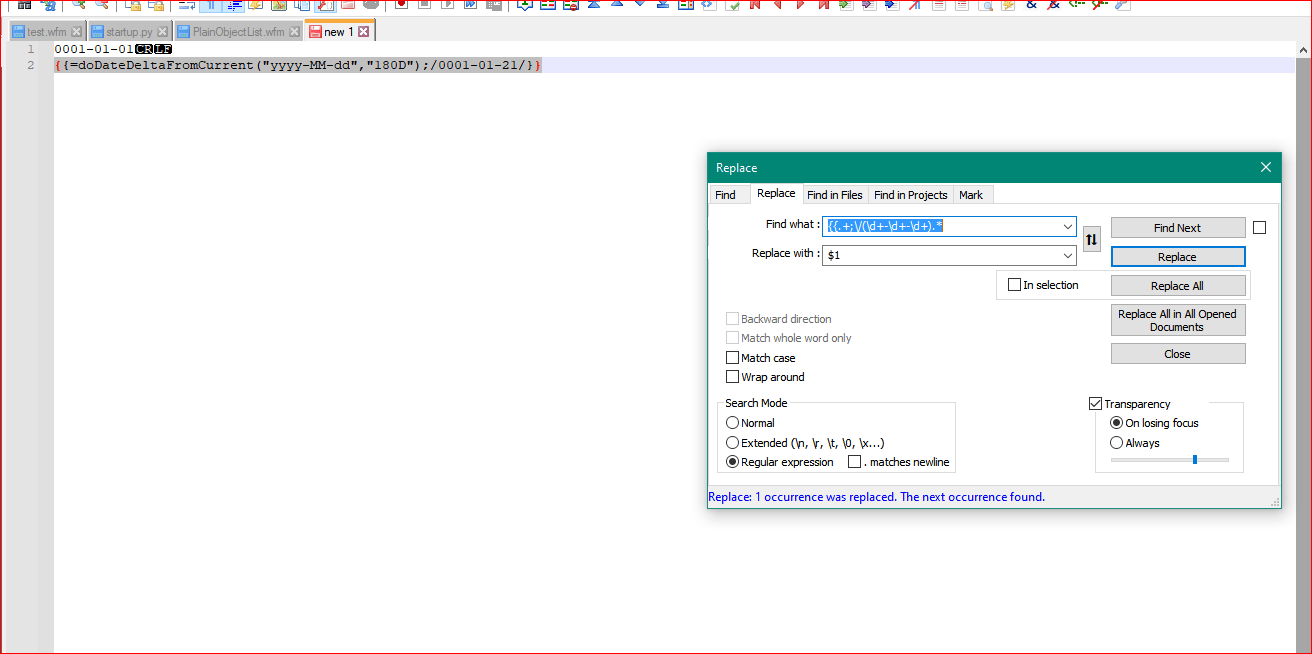Enable the Match case checkbox
1312x654 pixels.
tap(733, 357)
